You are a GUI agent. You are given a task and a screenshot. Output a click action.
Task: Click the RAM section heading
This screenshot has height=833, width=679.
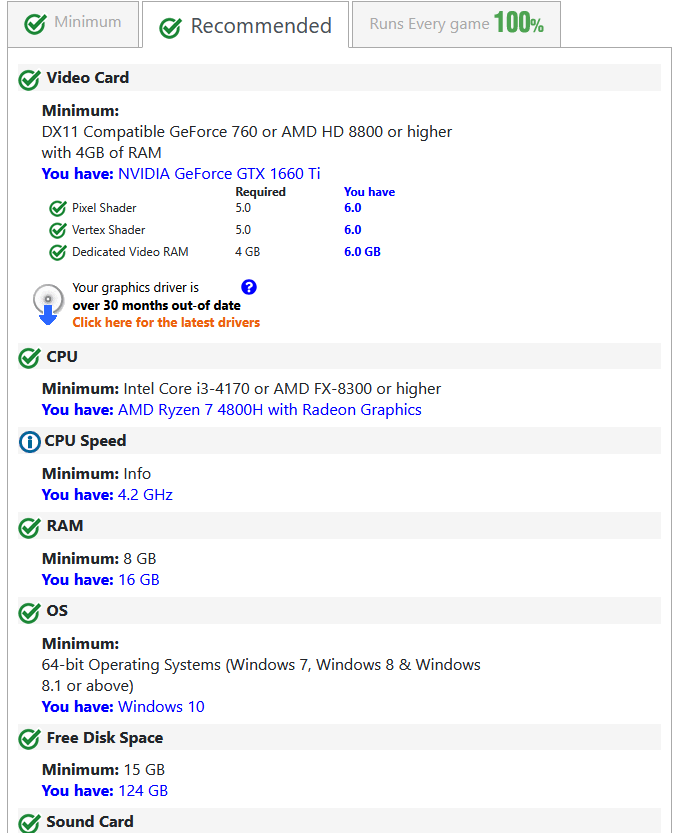click(65, 525)
